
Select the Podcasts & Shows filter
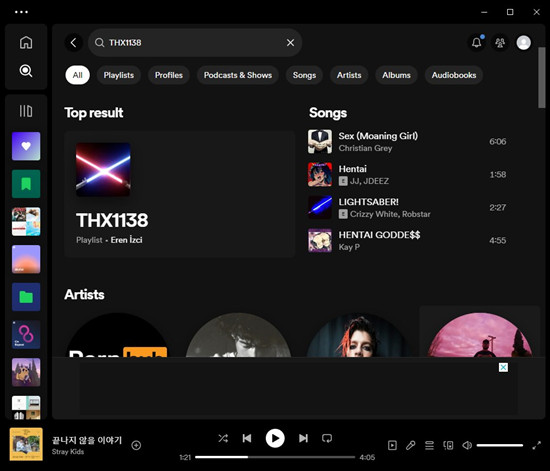pyautogui.click(x=238, y=75)
